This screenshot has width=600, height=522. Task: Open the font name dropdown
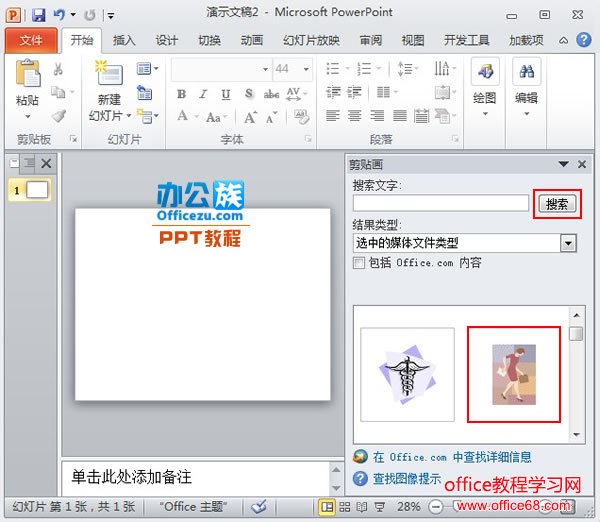(265, 69)
